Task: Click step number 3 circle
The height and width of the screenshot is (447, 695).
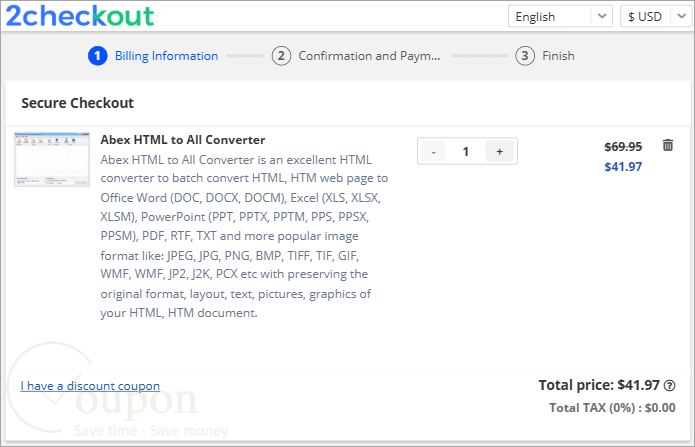Action: (525, 56)
